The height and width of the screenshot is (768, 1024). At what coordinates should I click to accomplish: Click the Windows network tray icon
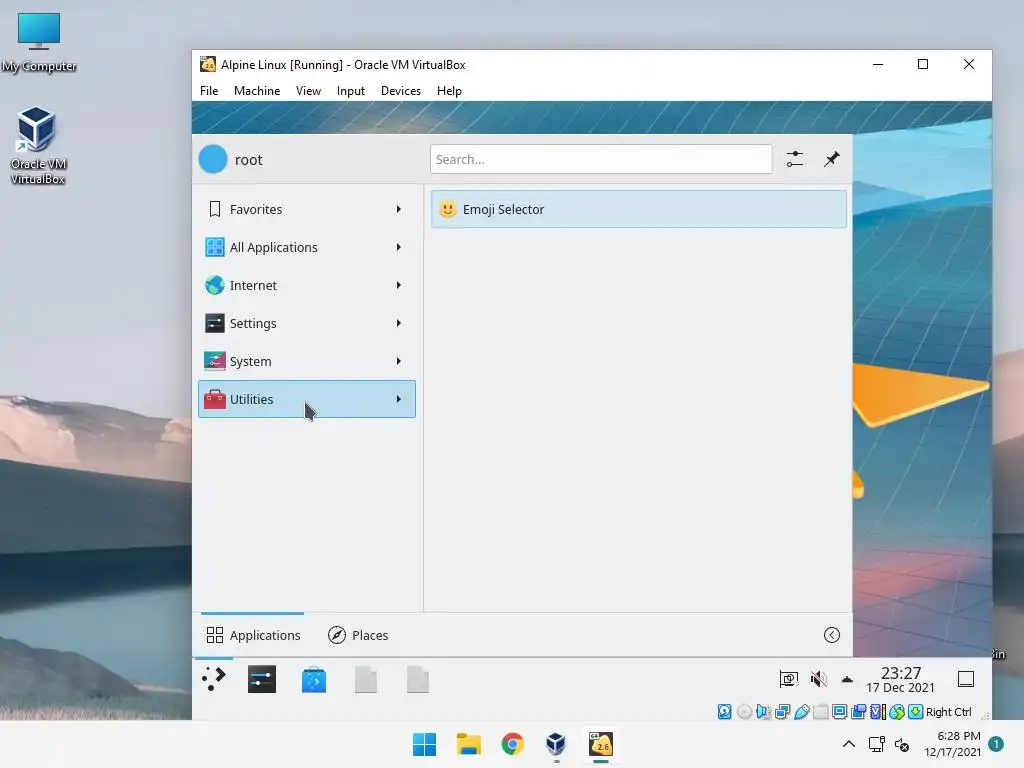tap(876, 744)
